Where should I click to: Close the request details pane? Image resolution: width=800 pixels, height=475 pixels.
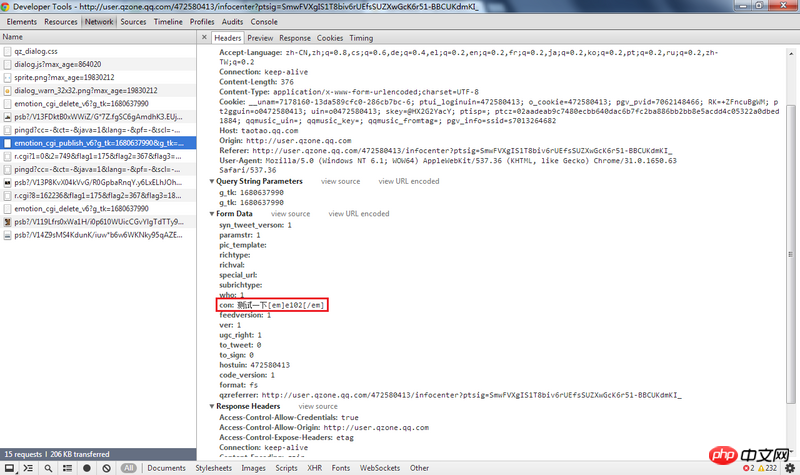(x=204, y=37)
